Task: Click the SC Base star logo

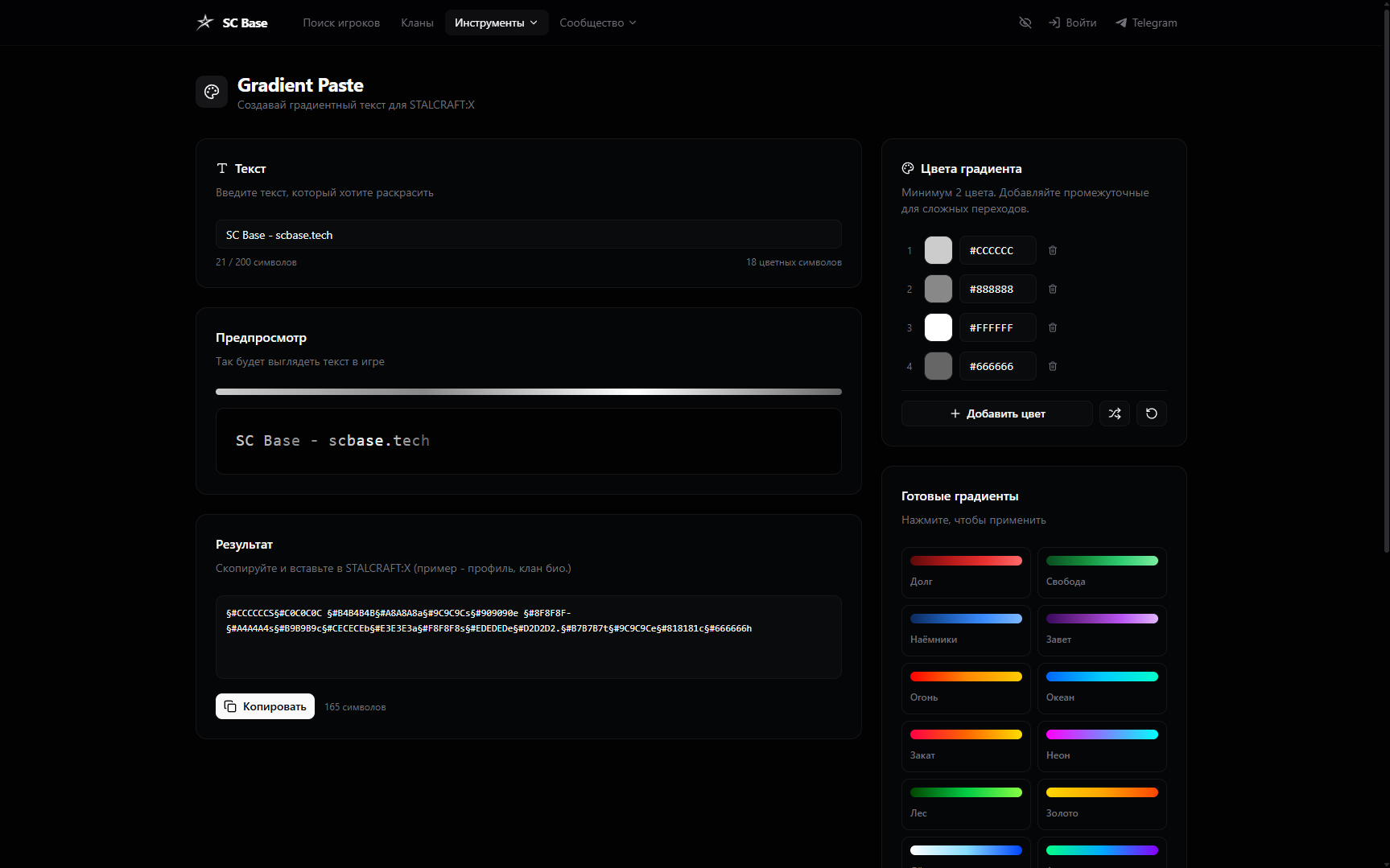Action: tap(205, 23)
